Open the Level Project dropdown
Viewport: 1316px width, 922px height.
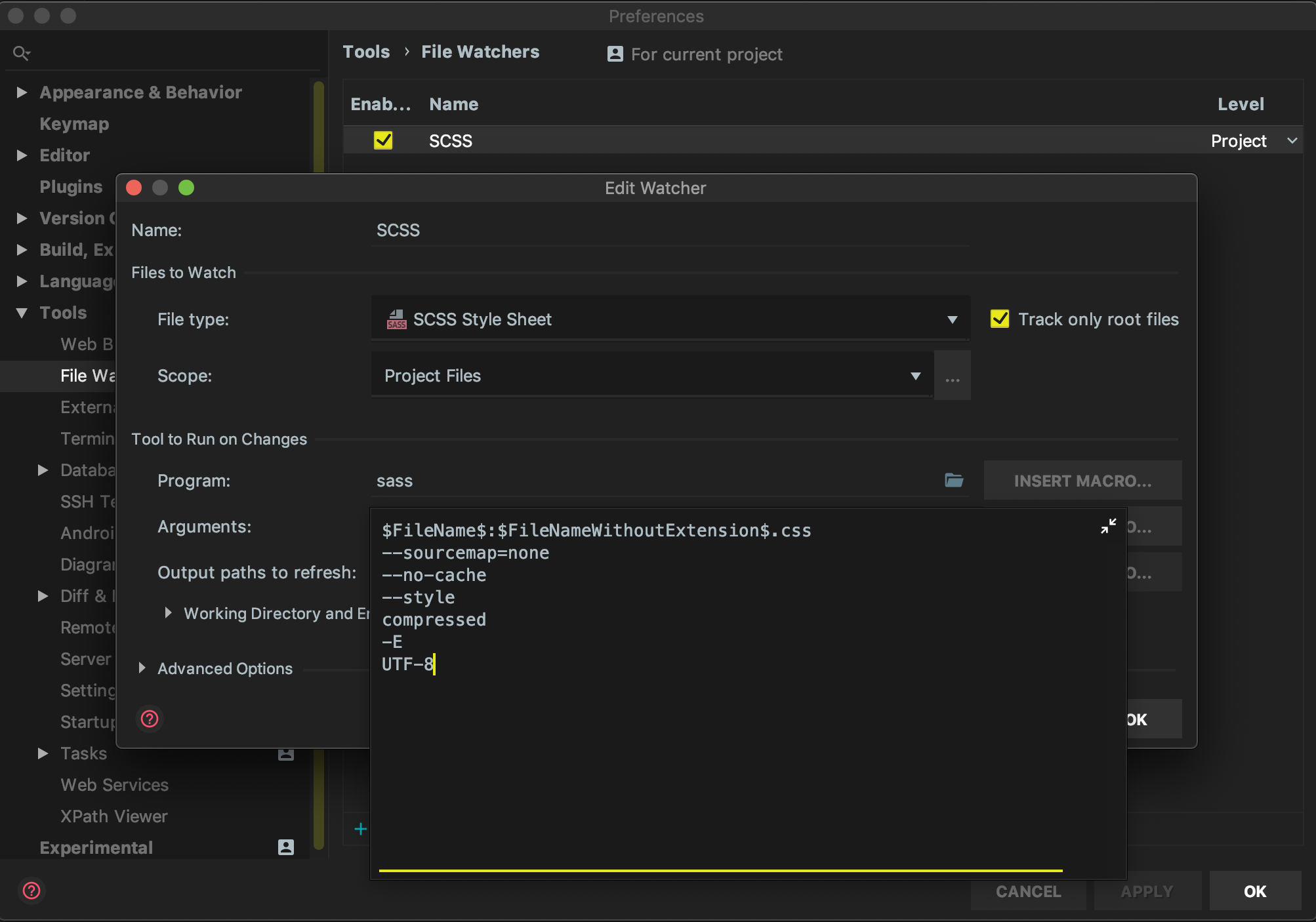point(1254,141)
